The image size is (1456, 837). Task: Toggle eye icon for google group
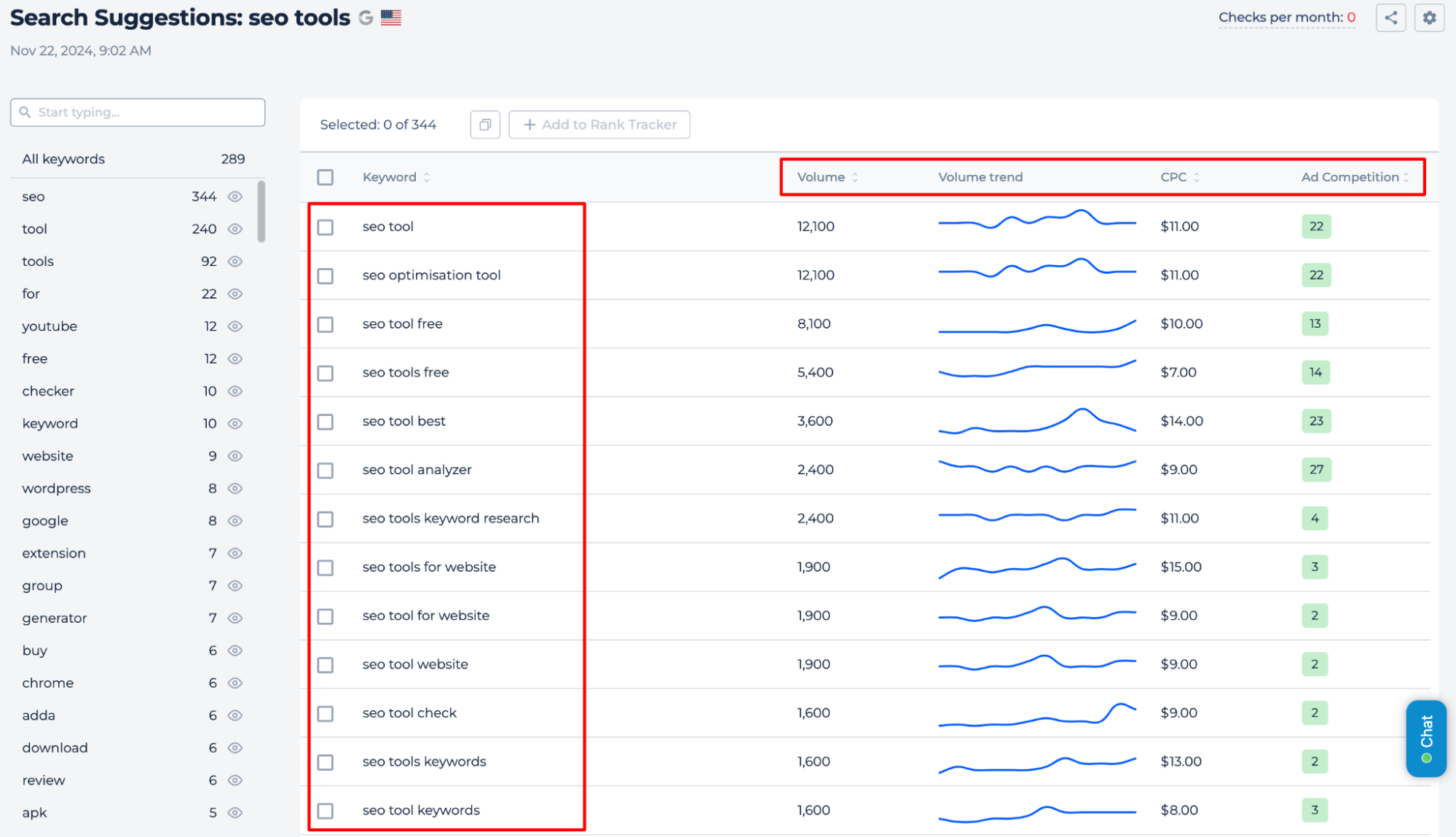pos(235,521)
